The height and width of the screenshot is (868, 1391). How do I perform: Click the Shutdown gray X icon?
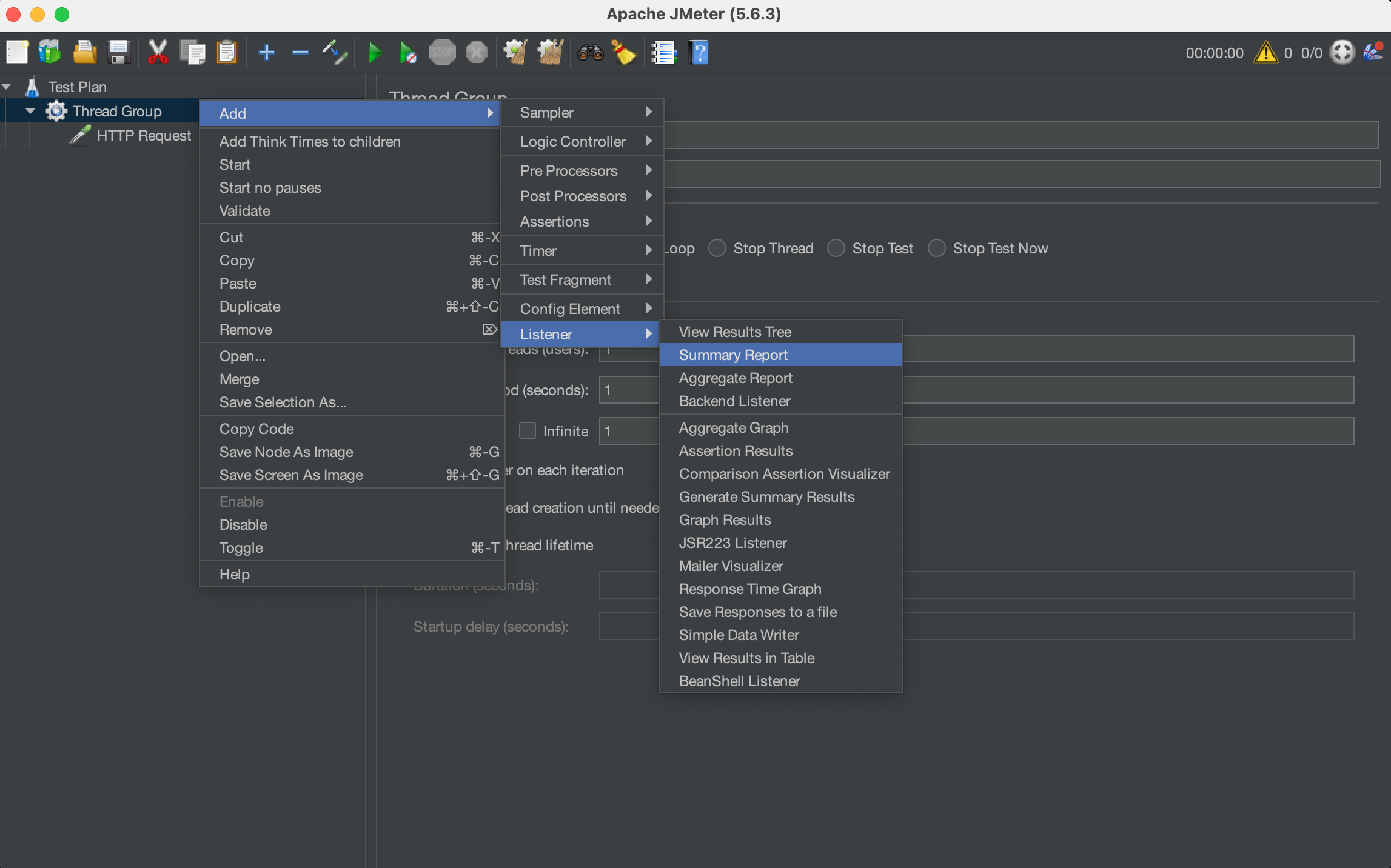(x=477, y=53)
